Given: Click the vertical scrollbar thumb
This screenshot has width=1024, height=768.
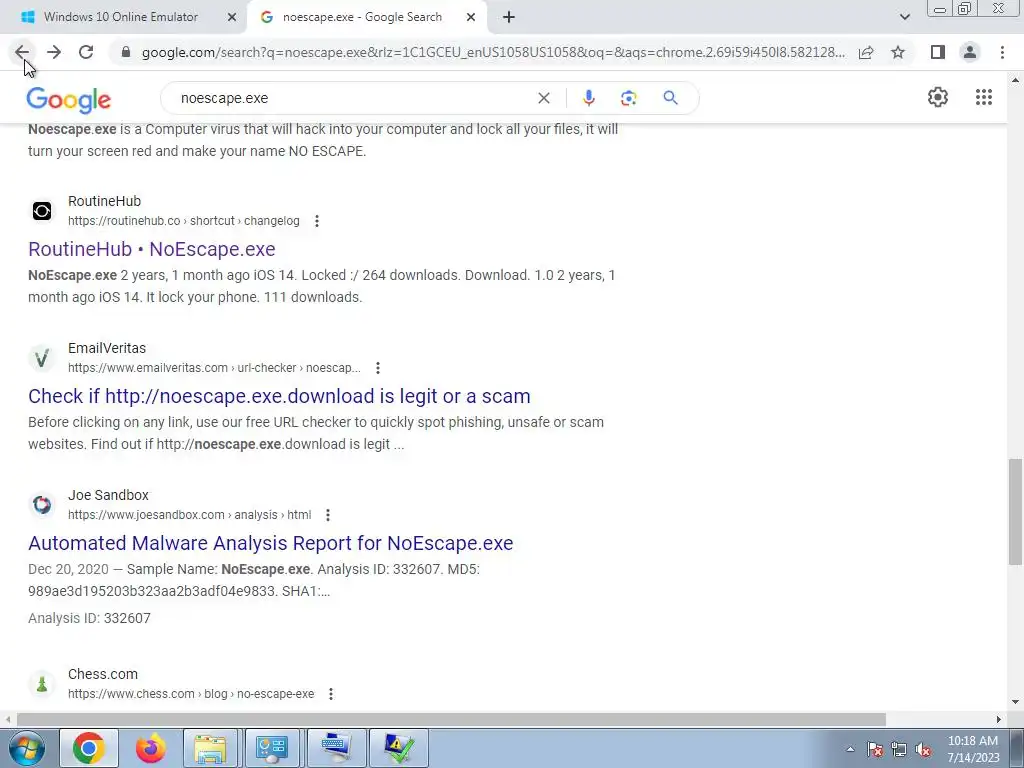Looking at the screenshot, I should (x=1015, y=513).
